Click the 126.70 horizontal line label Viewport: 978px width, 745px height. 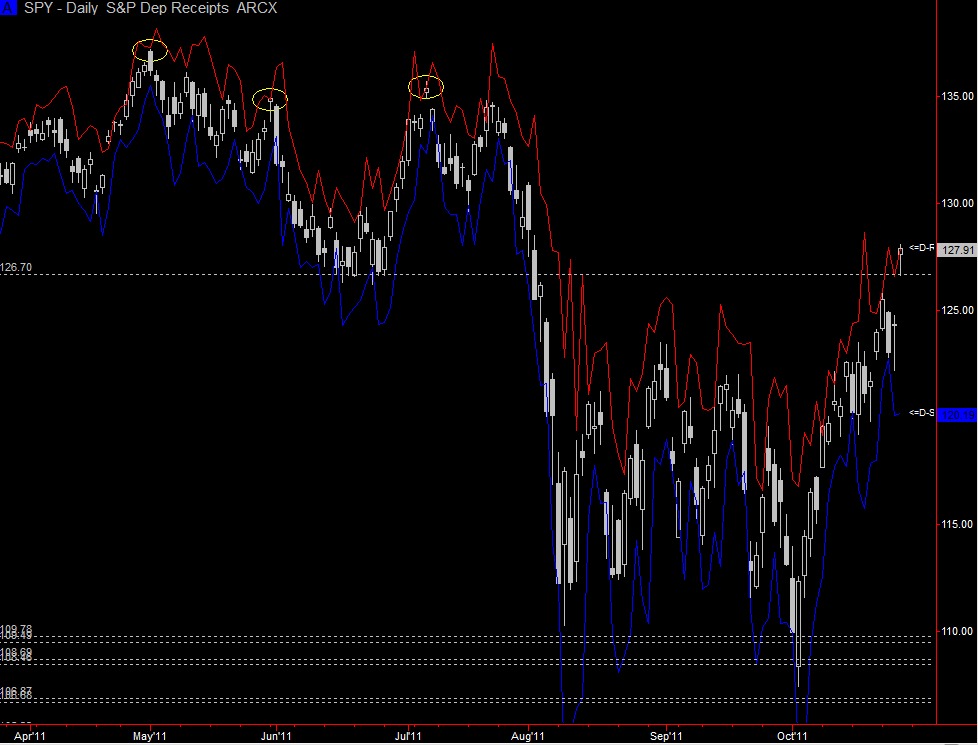pos(16,267)
